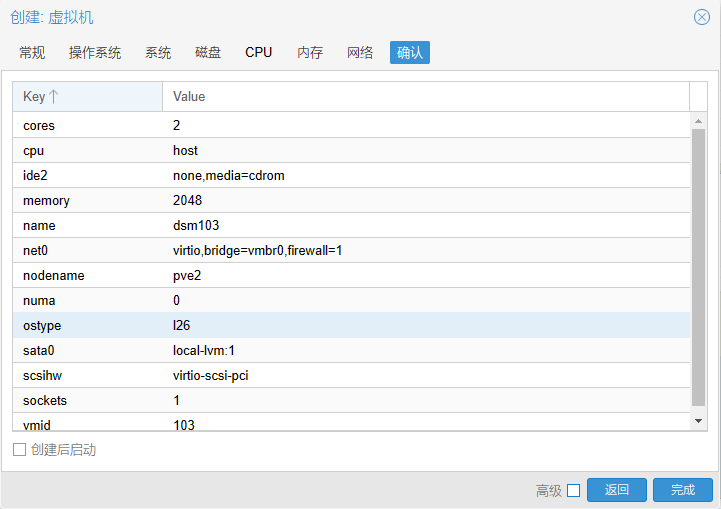Viewport: 721px width, 509px height.
Task: Click the value 'none,media=cdrom'
Action: click(x=229, y=176)
